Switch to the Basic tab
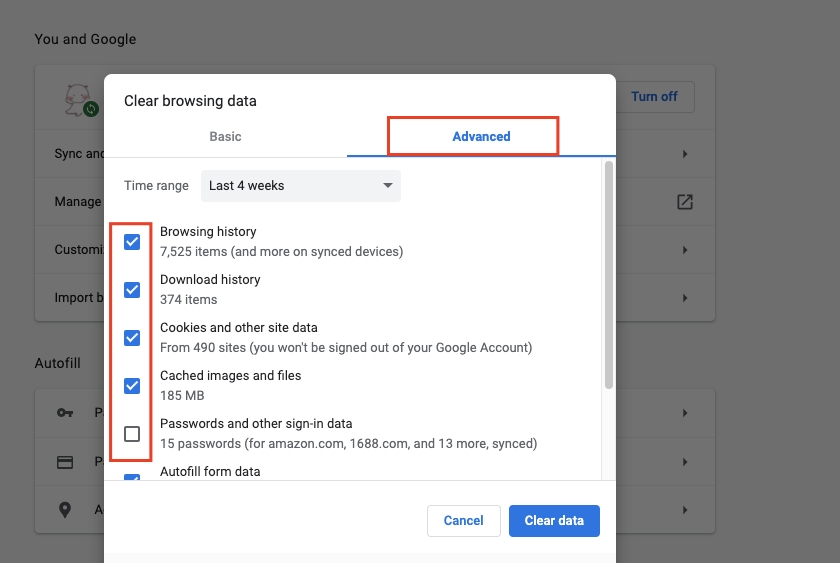Image resolution: width=840 pixels, height=563 pixels. pos(225,137)
